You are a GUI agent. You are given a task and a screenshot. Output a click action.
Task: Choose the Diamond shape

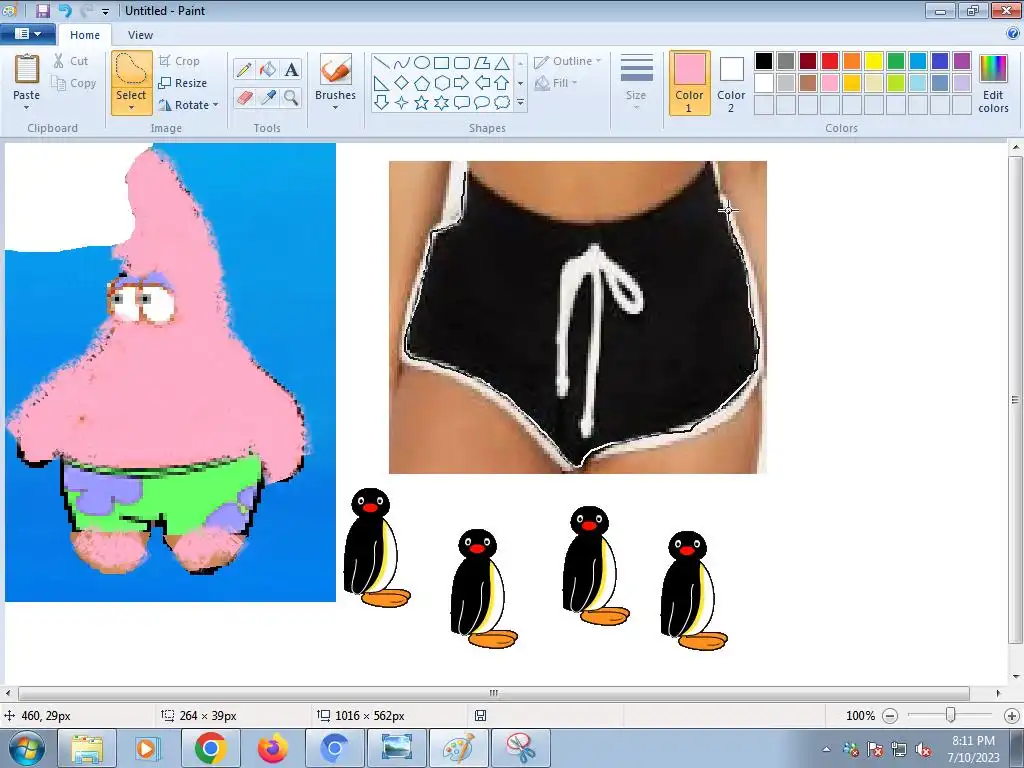(402, 83)
